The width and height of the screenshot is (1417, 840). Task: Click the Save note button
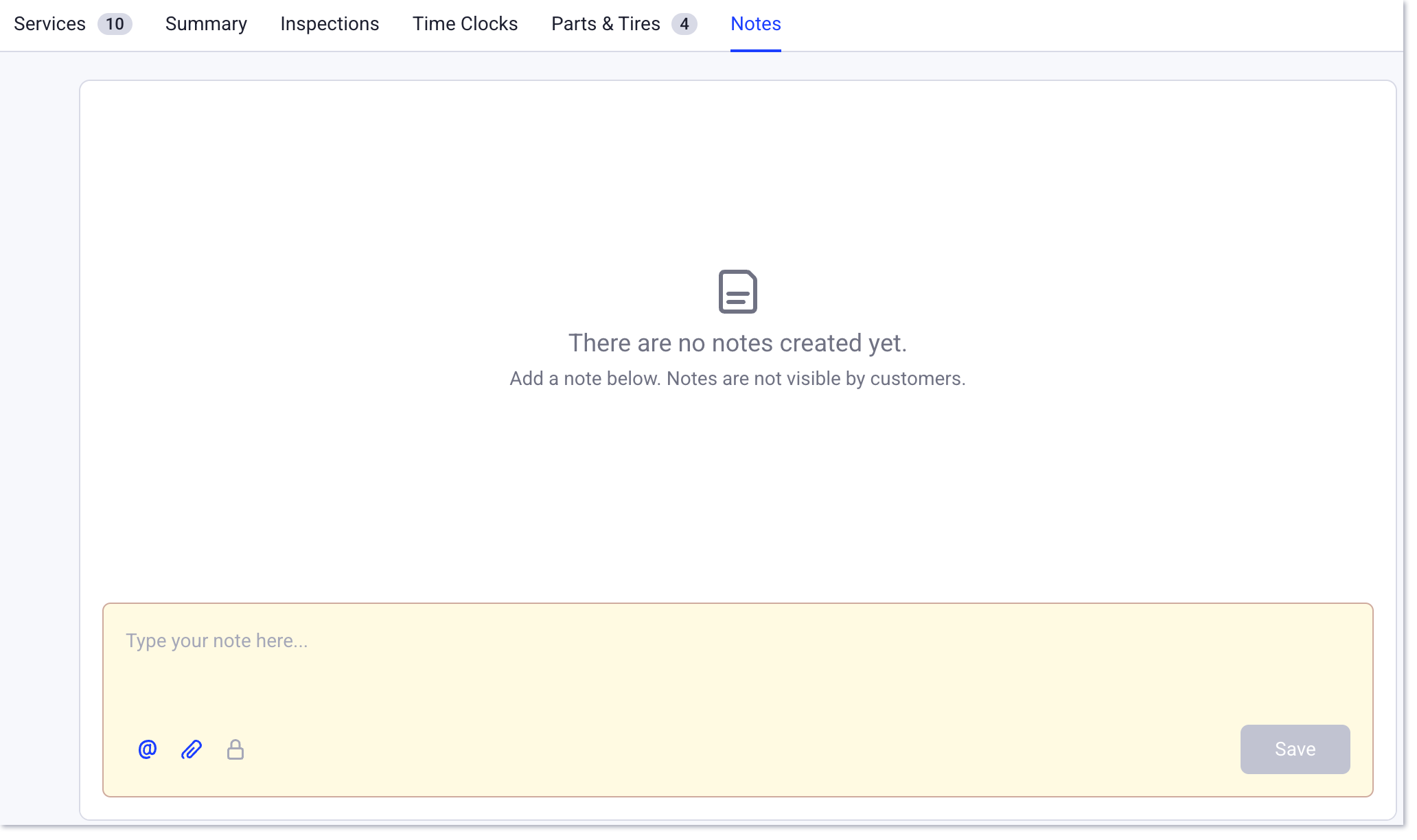tap(1295, 749)
